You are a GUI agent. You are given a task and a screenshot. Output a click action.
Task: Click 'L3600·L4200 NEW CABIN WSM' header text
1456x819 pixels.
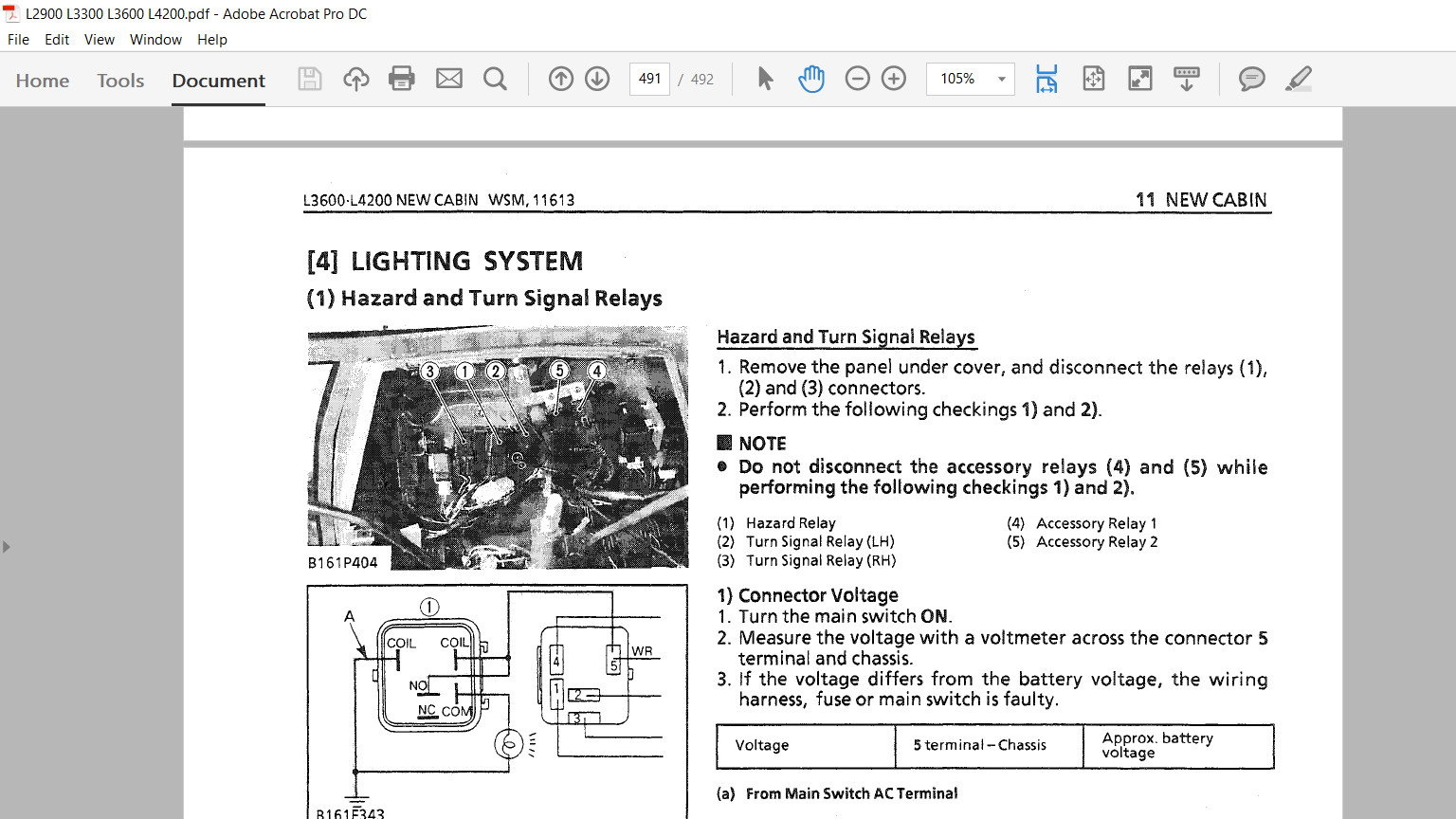click(439, 200)
